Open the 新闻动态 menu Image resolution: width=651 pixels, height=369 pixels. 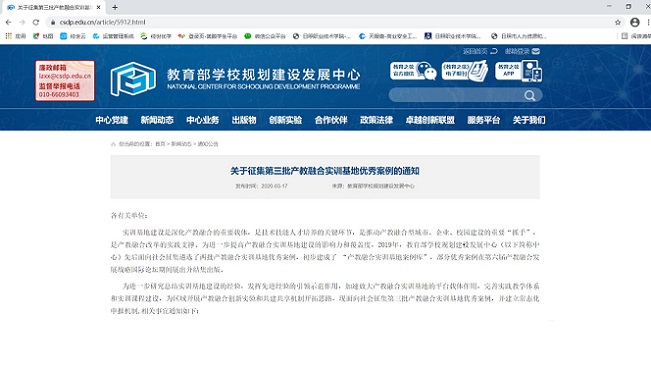[x=157, y=120]
